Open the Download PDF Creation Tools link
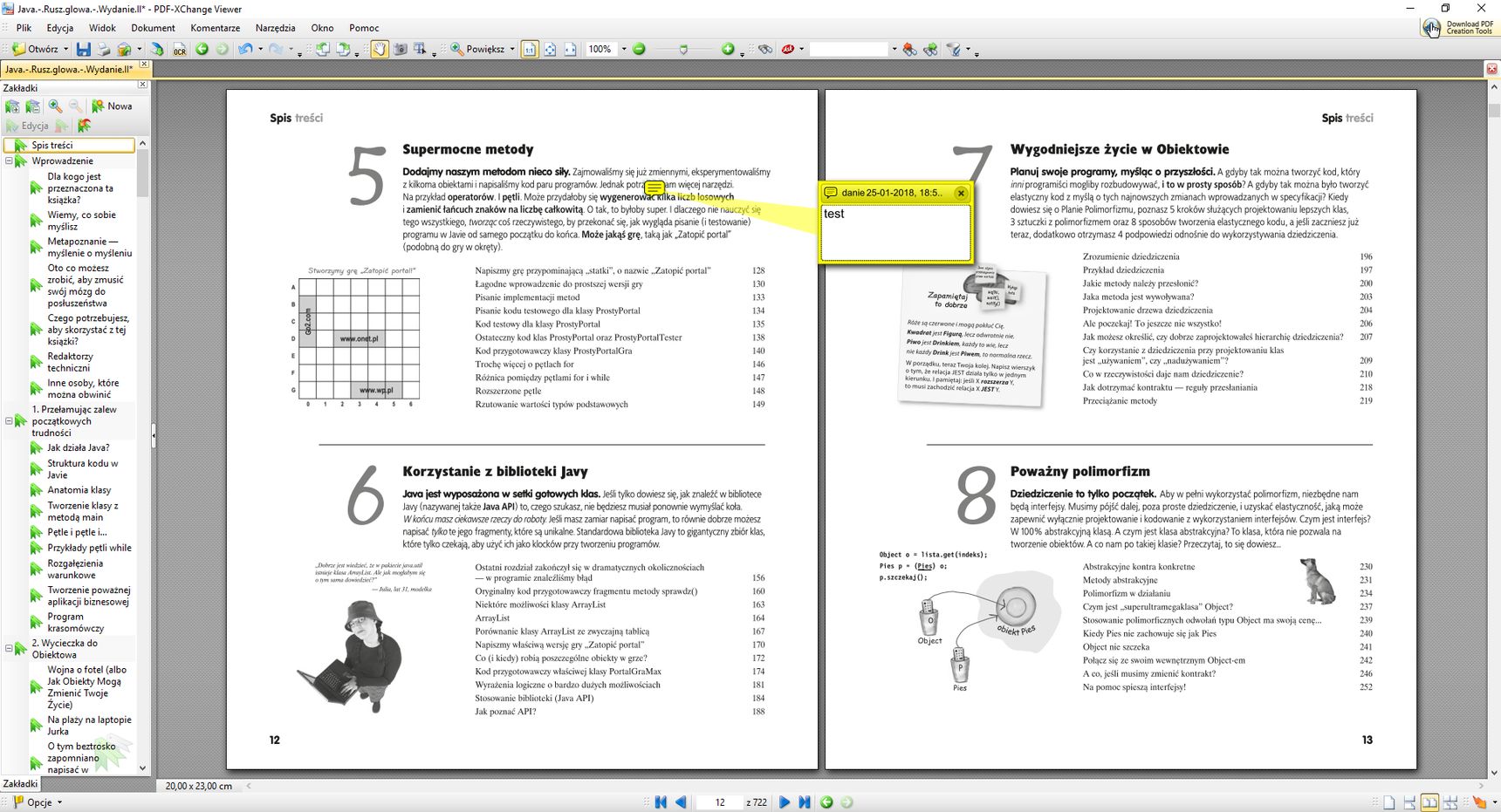Screen dimensions: 1501x812 [x=1457, y=28]
